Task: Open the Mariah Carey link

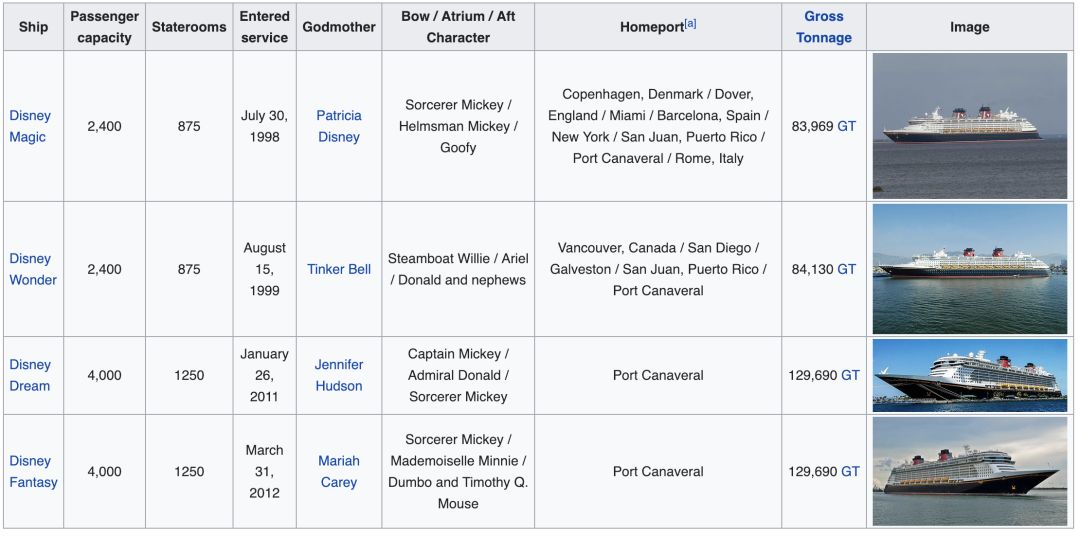Action: pyautogui.click(x=338, y=471)
